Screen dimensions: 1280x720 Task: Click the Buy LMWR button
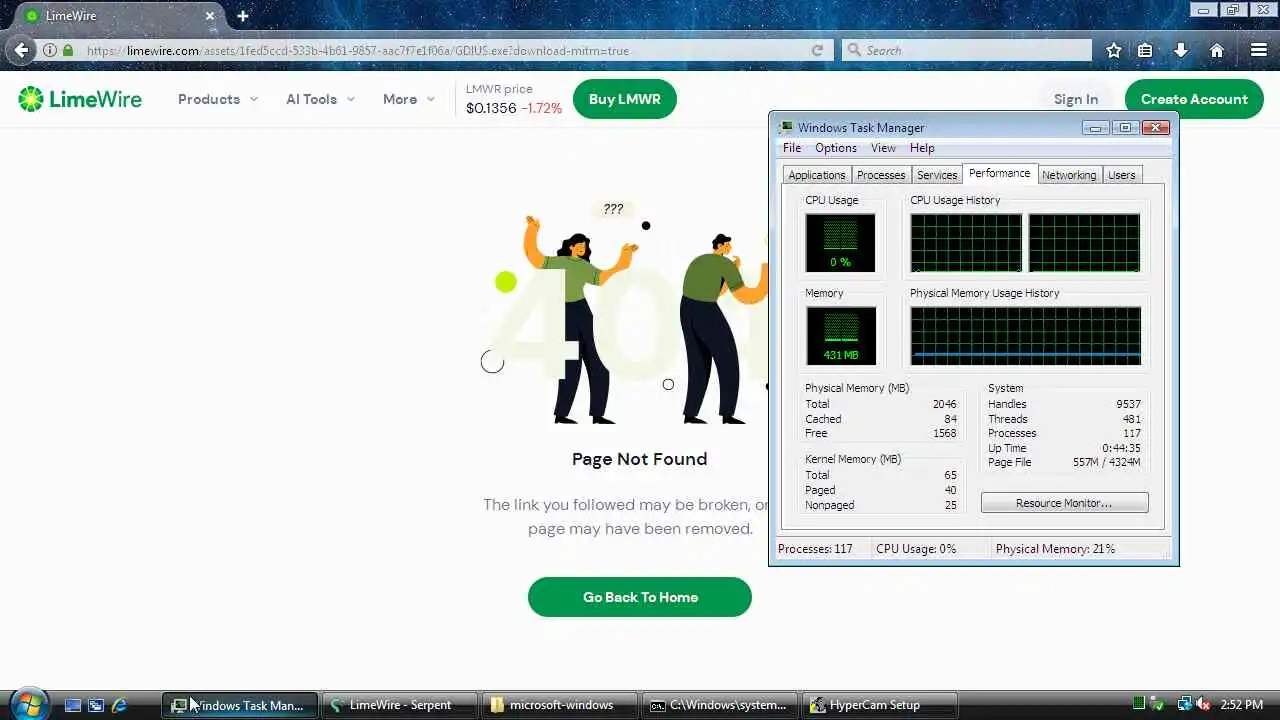point(625,99)
